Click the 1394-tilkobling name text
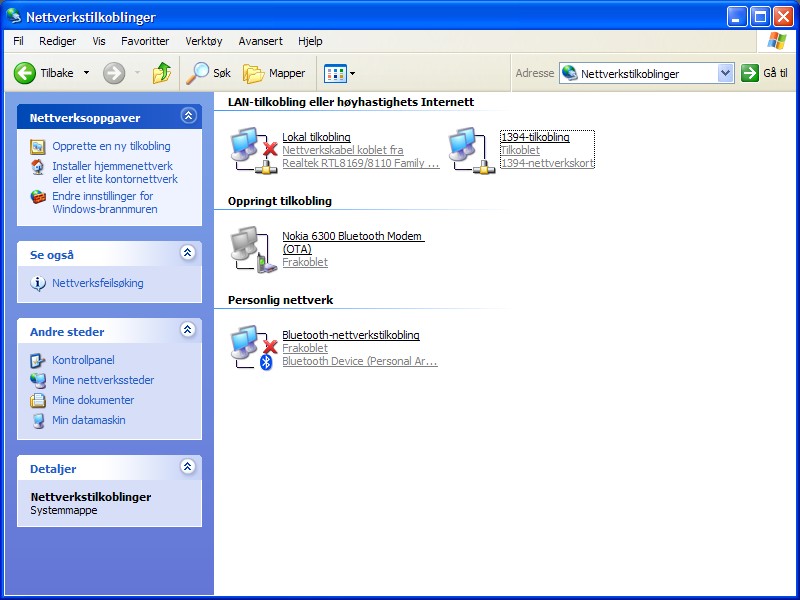The width and height of the screenshot is (800, 600). point(535,137)
